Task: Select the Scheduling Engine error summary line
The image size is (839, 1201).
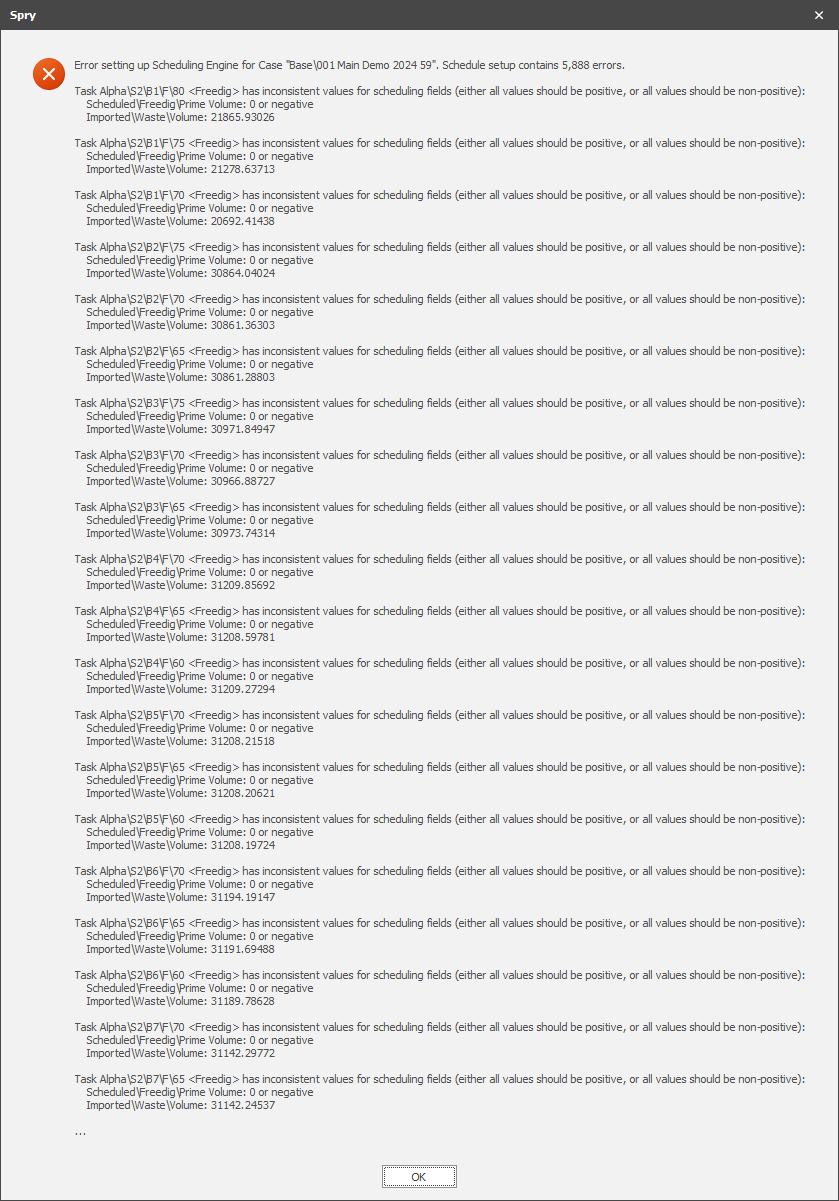Action: (350, 65)
